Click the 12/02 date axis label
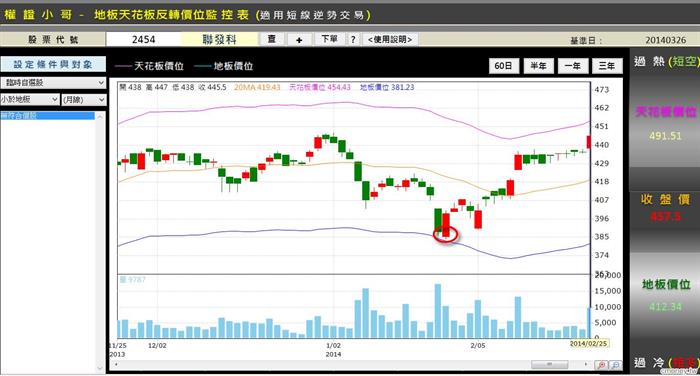Viewport: 700px width, 376px height. tap(157, 346)
